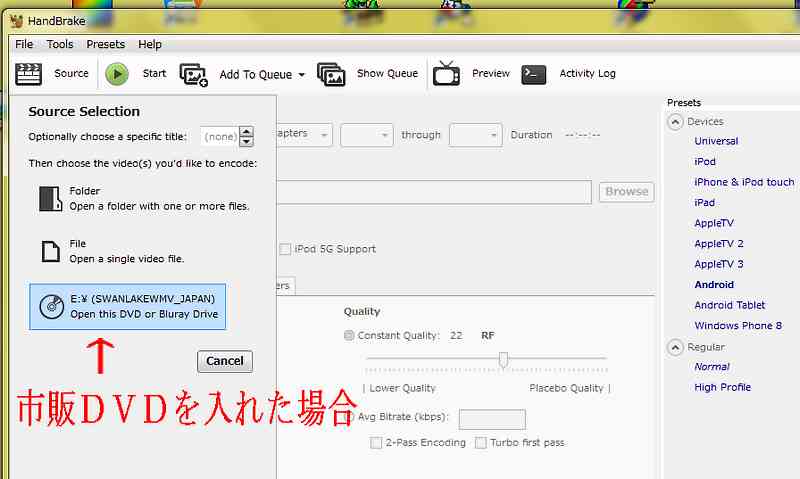Select the Normal preset
The height and width of the screenshot is (479, 800).
[712, 367]
